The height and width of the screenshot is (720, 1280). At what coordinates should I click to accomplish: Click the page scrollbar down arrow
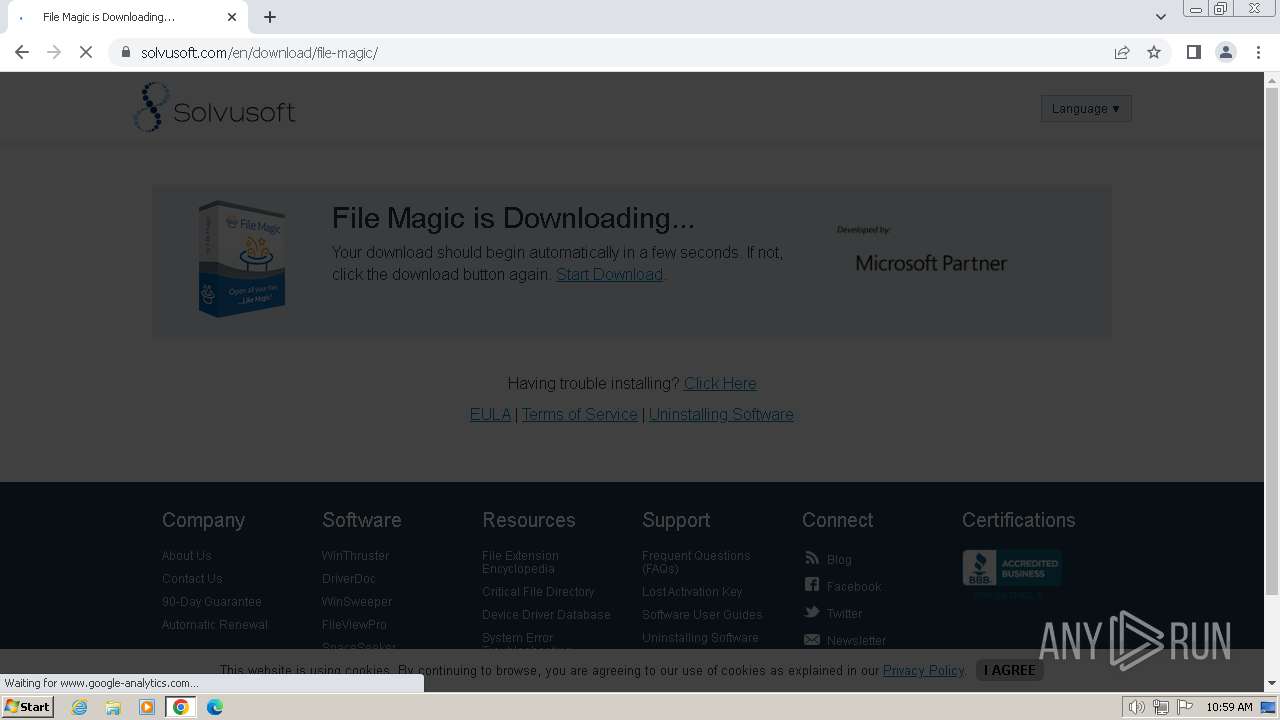[x=1272, y=684]
